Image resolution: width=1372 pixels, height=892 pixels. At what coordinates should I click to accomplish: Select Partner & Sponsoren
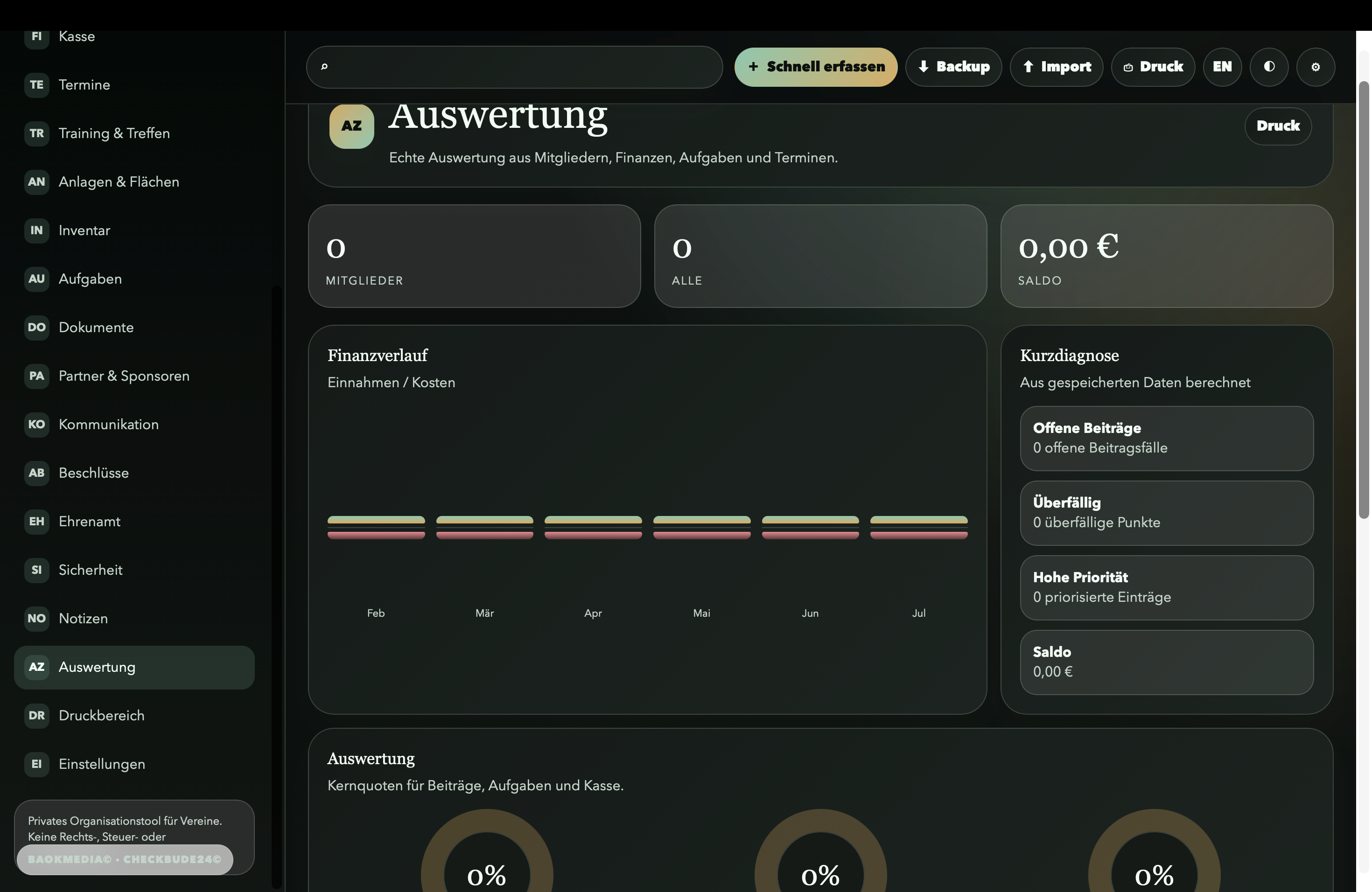pos(134,376)
